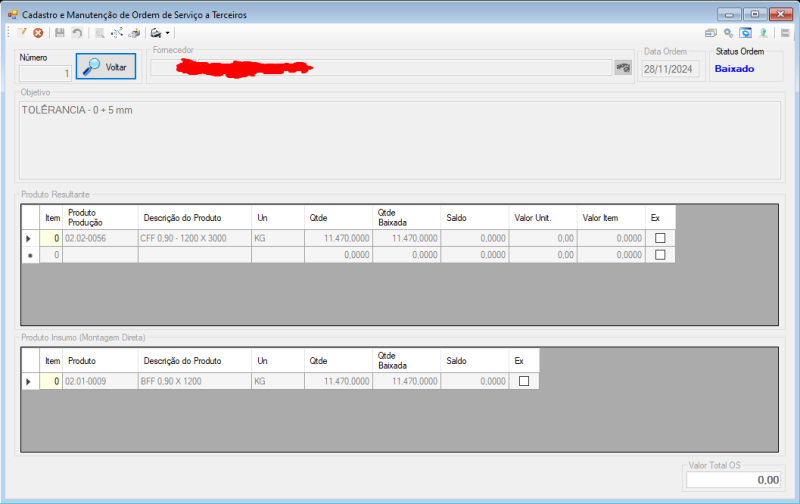Click the network nodes toolbar icon
This screenshot has width=800, height=504.
click(x=117, y=33)
